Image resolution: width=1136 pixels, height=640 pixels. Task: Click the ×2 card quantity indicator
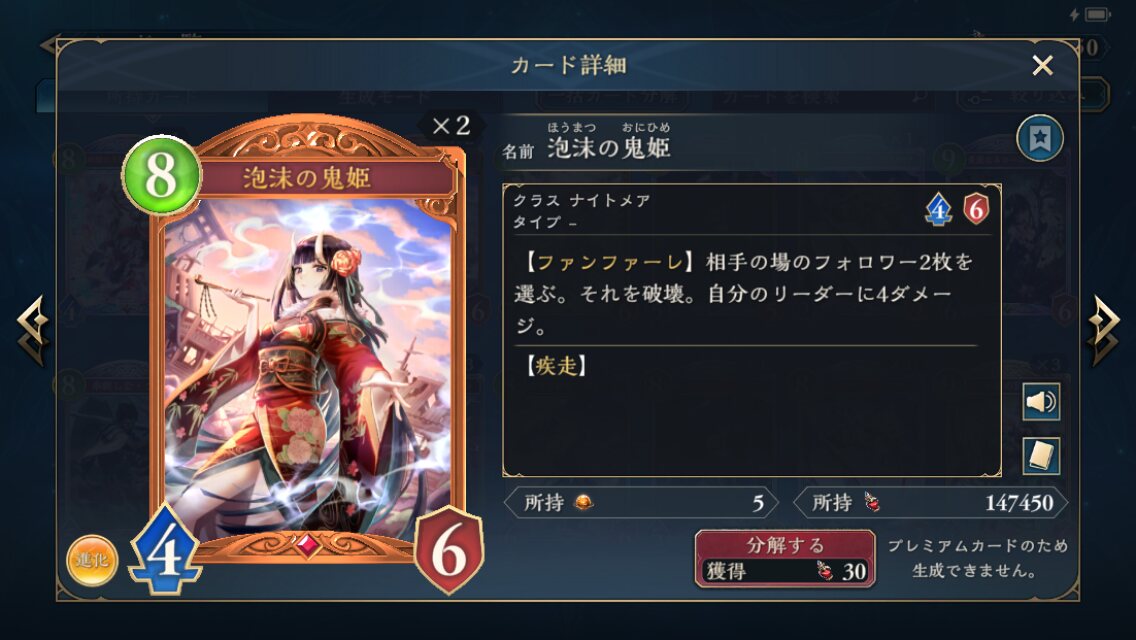pos(451,126)
